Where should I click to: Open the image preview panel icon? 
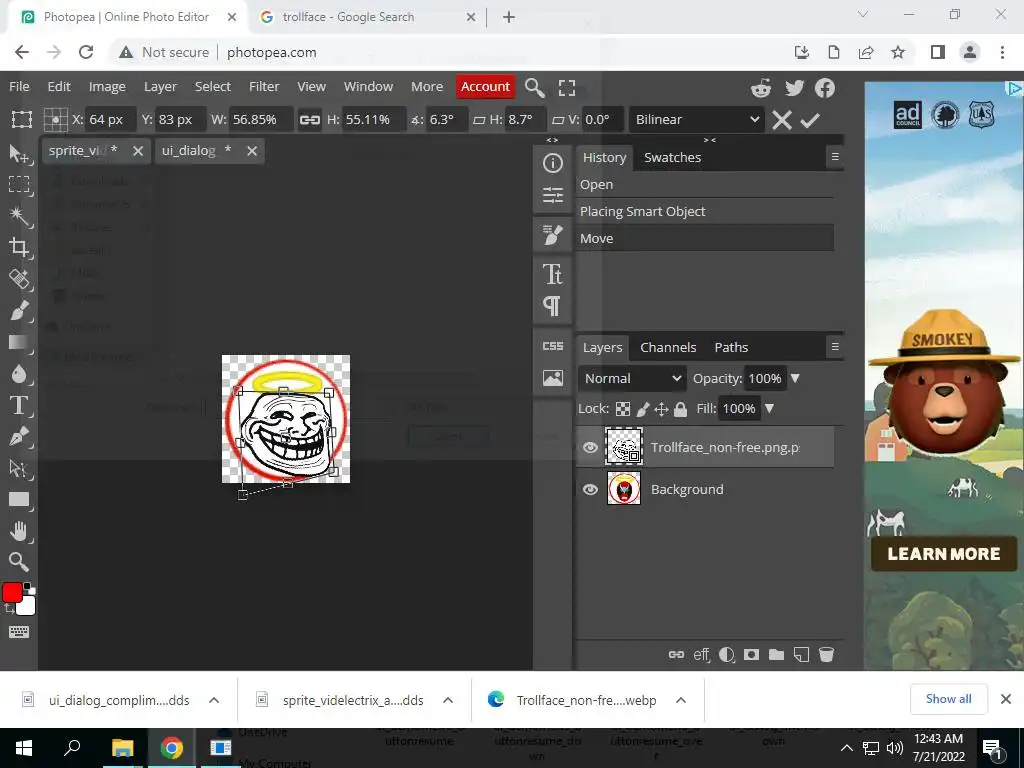click(x=552, y=377)
